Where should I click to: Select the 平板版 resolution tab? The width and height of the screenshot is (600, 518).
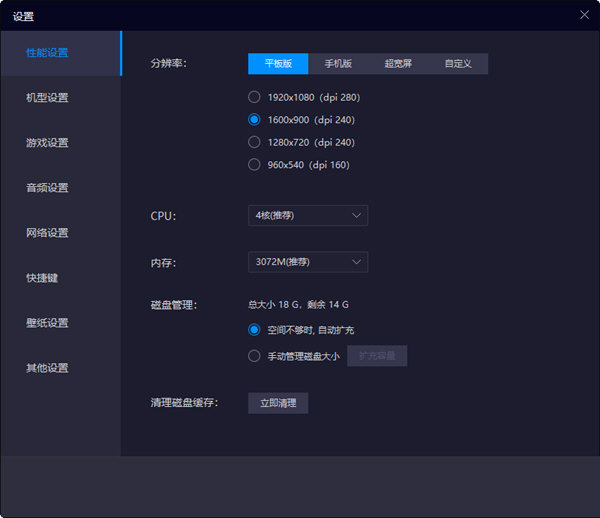pos(278,64)
